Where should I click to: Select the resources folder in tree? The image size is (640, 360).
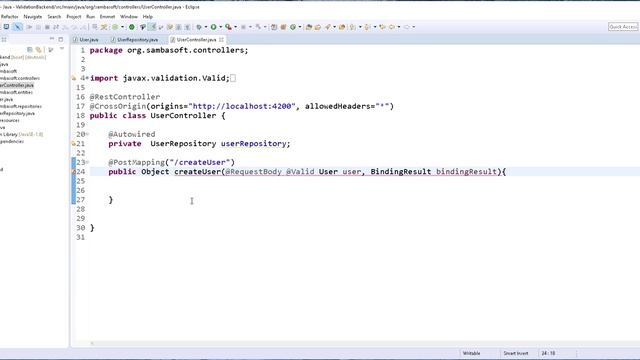point(10,120)
